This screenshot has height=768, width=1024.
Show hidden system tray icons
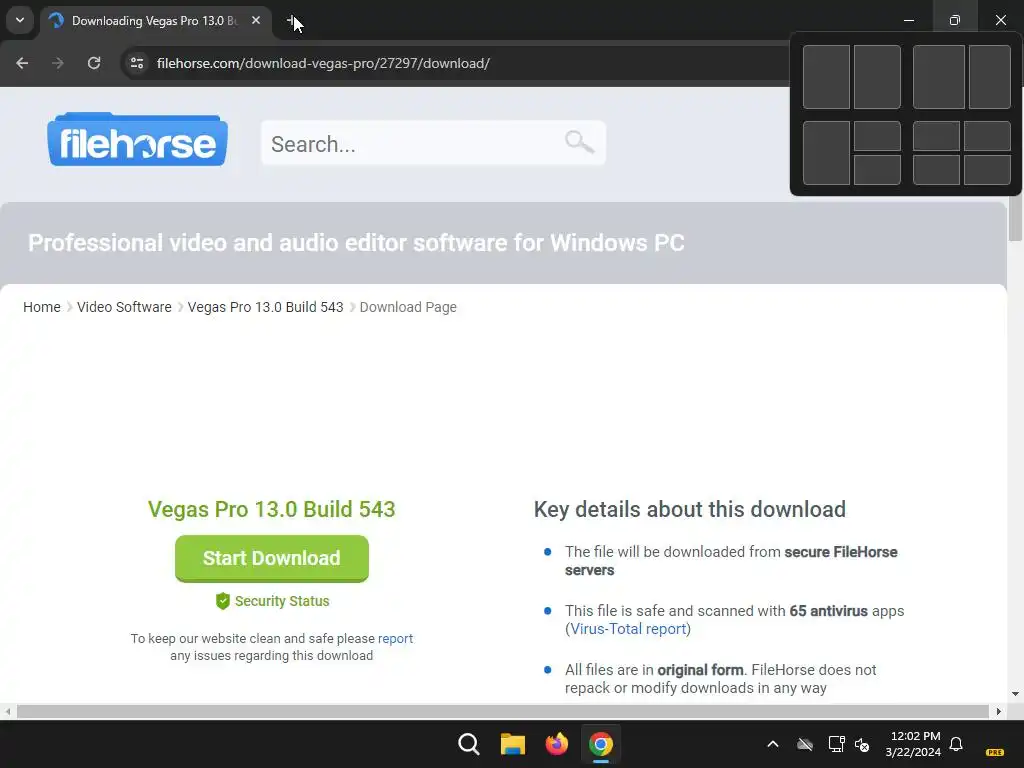[x=773, y=744]
